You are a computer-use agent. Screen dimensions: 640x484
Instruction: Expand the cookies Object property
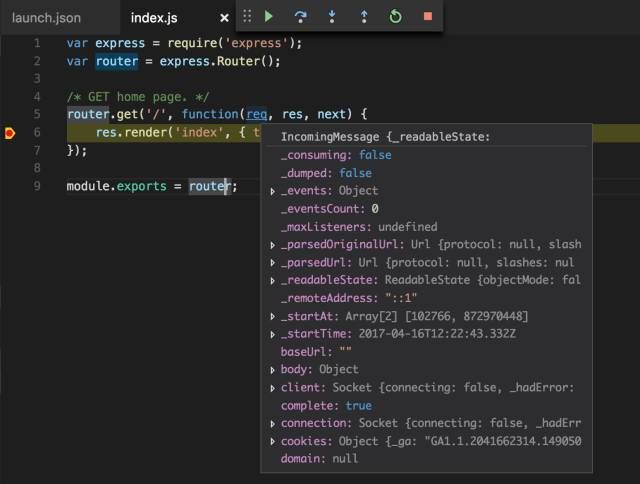click(273, 441)
